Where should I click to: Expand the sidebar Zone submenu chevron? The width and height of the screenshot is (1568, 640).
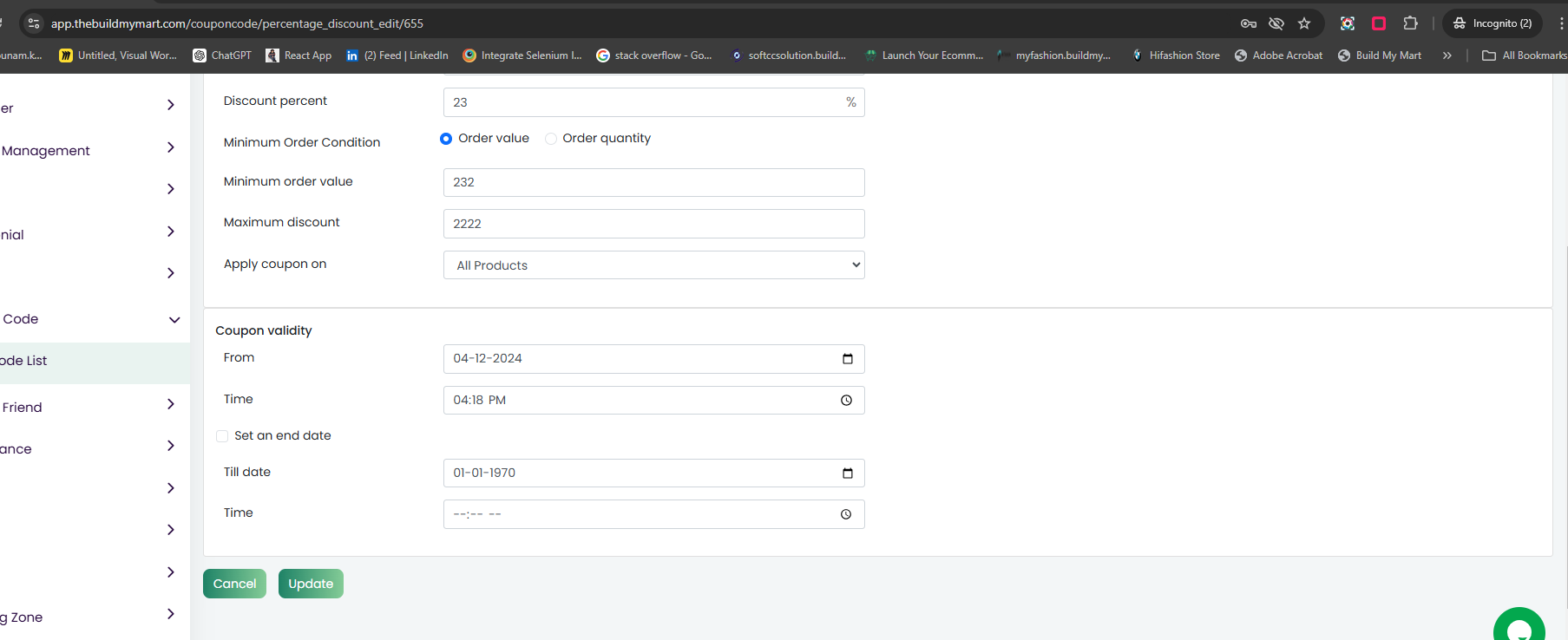[x=171, y=614]
